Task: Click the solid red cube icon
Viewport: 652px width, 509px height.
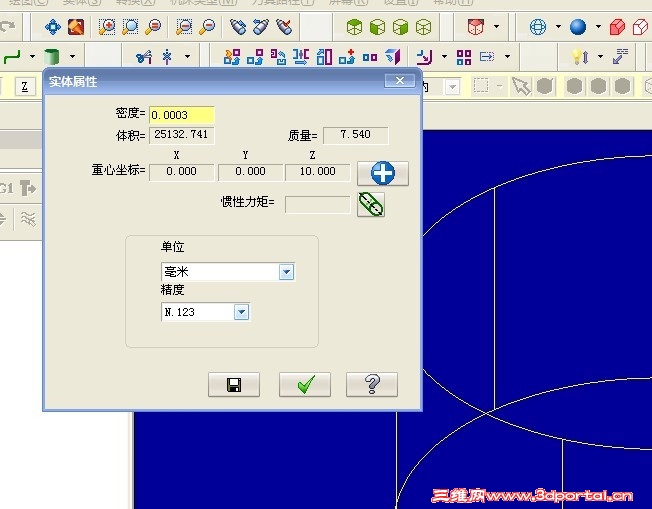Action: click(x=617, y=27)
